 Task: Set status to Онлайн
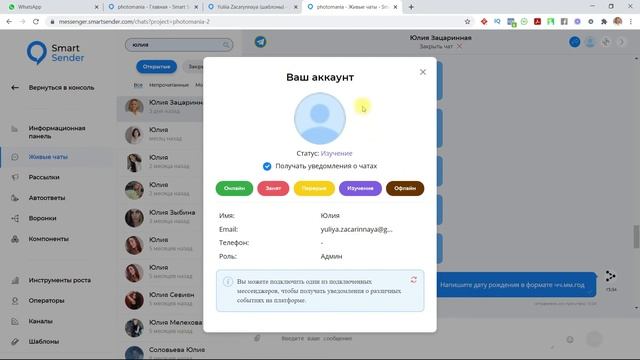(234, 189)
